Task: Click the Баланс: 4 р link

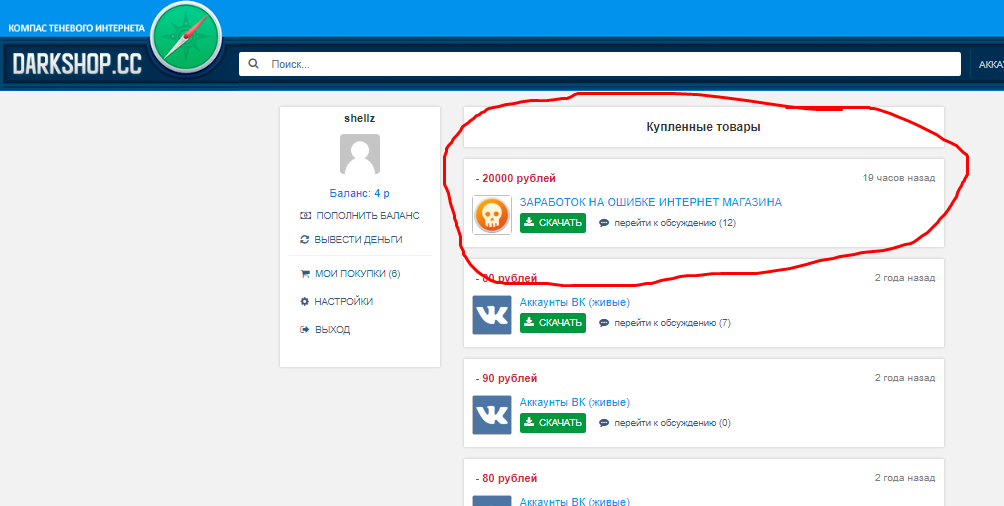Action: pyautogui.click(x=360, y=193)
